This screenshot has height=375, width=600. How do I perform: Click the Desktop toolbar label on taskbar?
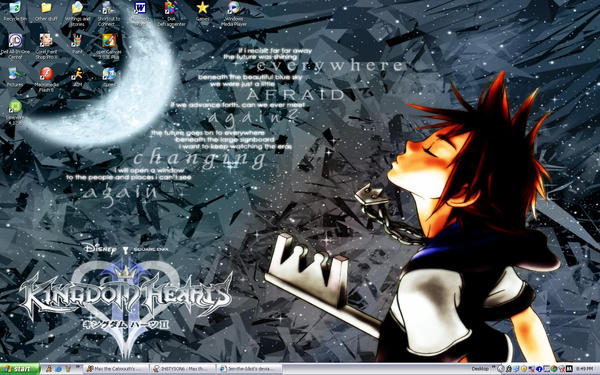click(480, 369)
